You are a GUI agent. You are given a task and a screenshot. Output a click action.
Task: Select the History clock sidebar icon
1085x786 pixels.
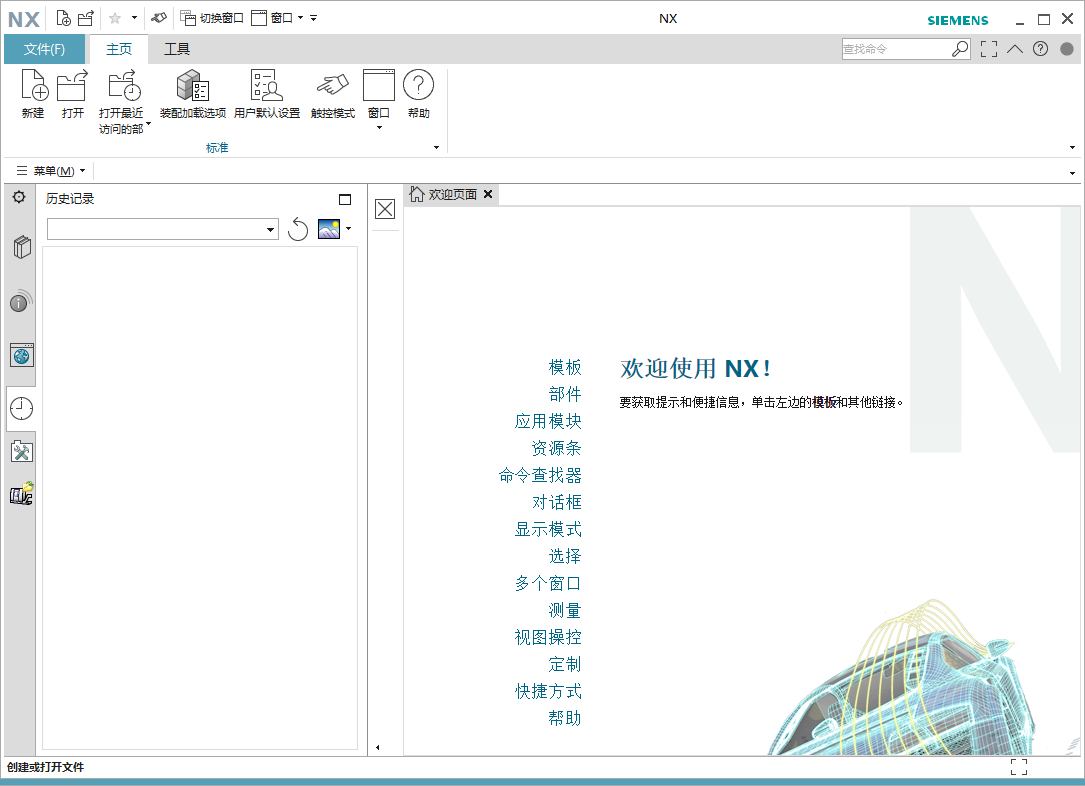[x=21, y=408]
